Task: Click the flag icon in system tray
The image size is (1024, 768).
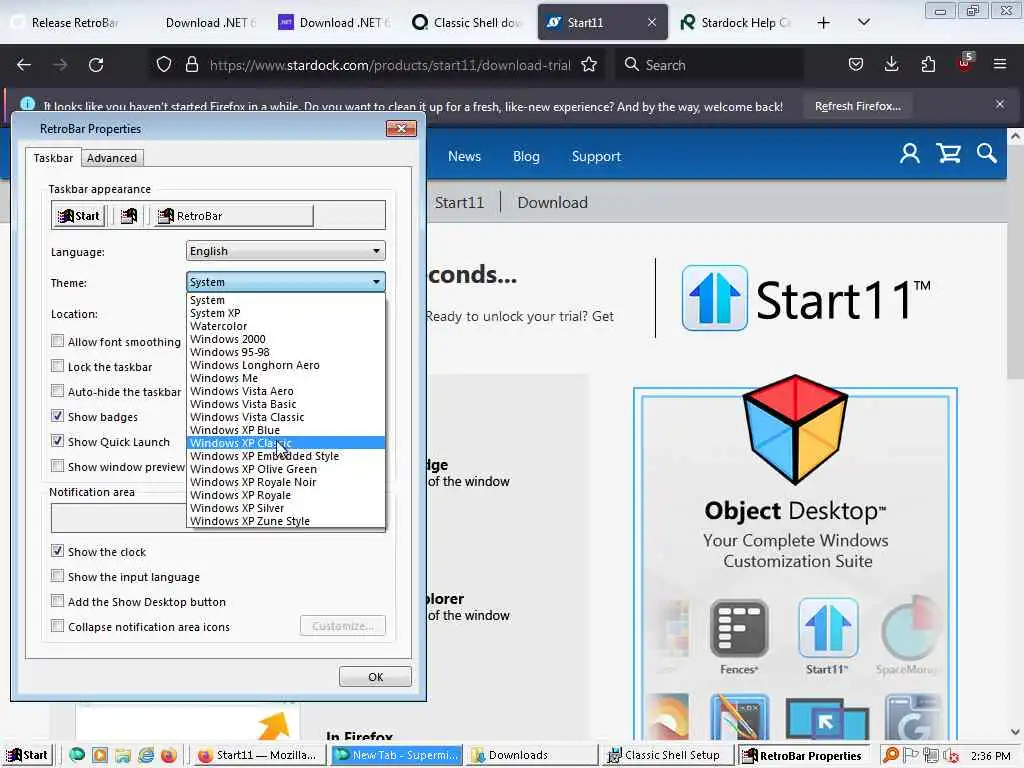Action: click(x=911, y=756)
